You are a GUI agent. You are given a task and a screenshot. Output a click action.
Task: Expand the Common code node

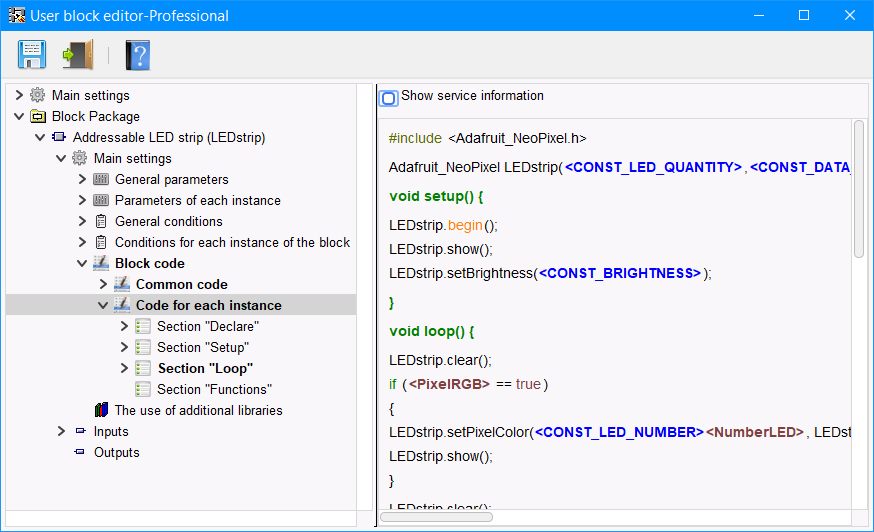tap(103, 285)
